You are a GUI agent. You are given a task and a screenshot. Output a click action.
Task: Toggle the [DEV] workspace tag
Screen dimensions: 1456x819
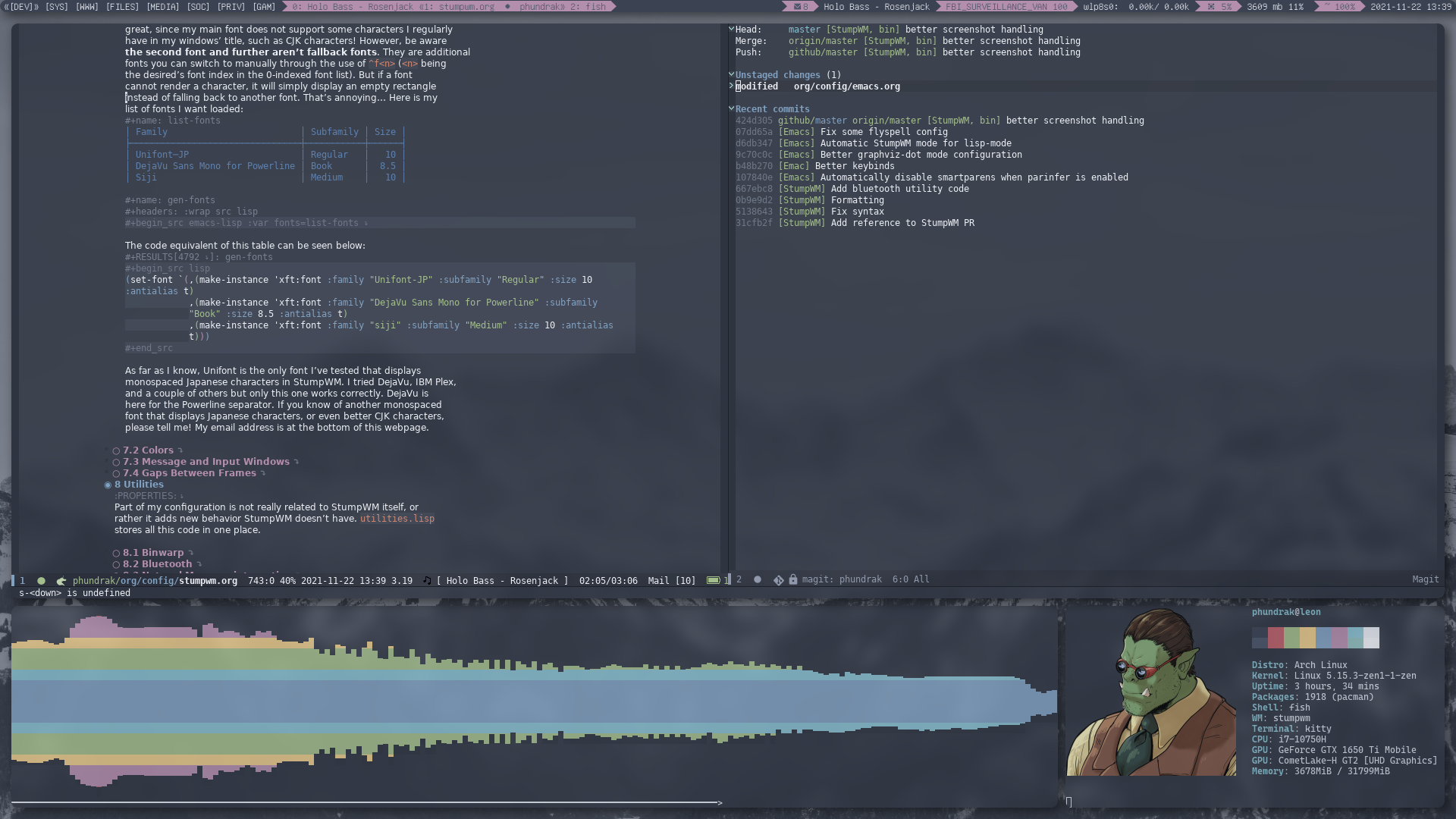(19, 7)
